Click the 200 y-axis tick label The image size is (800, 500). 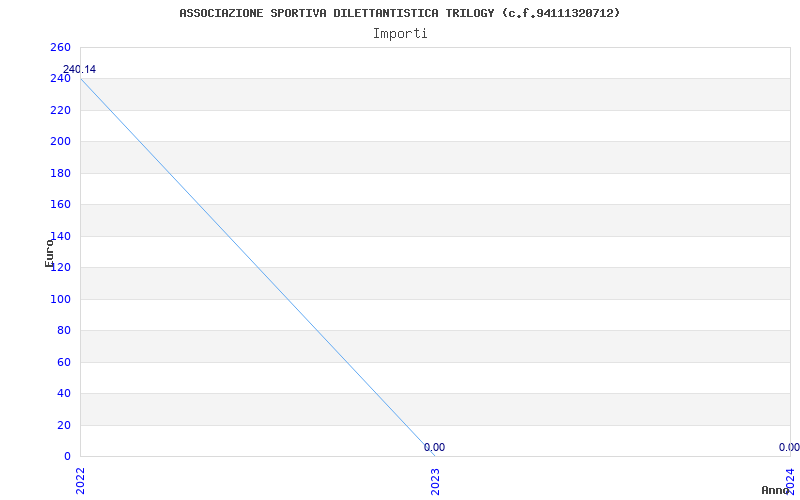(60, 142)
